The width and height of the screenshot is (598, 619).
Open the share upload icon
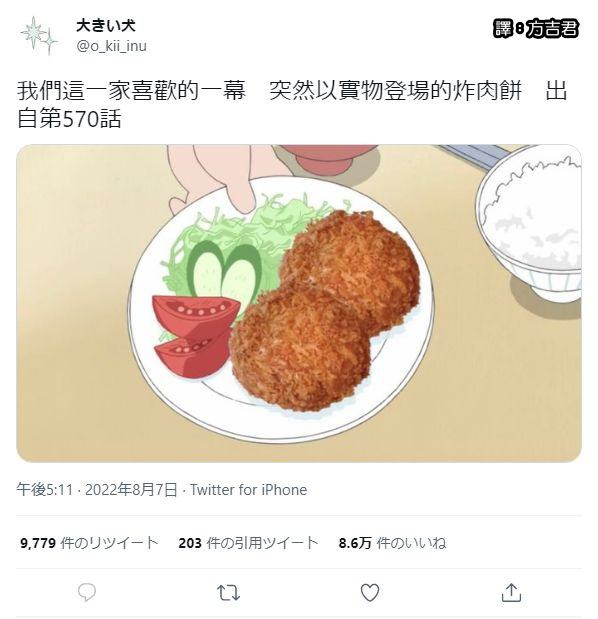pyautogui.click(x=511, y=592)
